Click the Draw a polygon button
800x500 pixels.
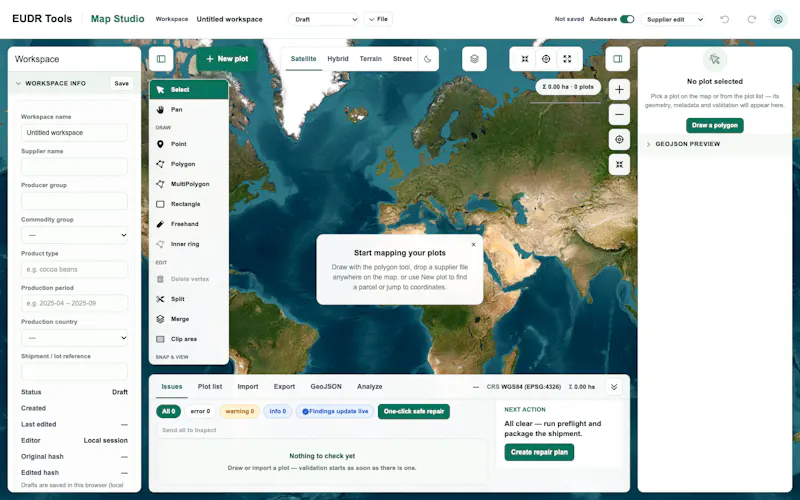(714, 126)
